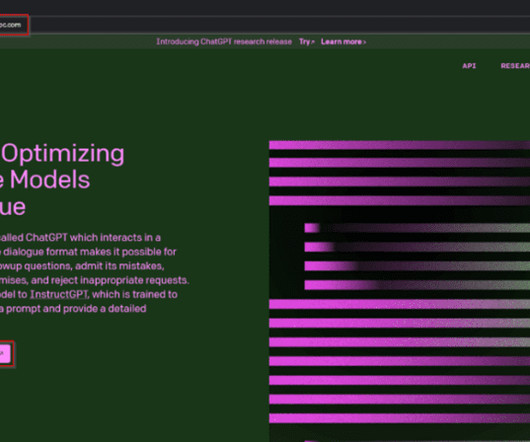
Task: Click the Try link in banner
Action: 307,42
